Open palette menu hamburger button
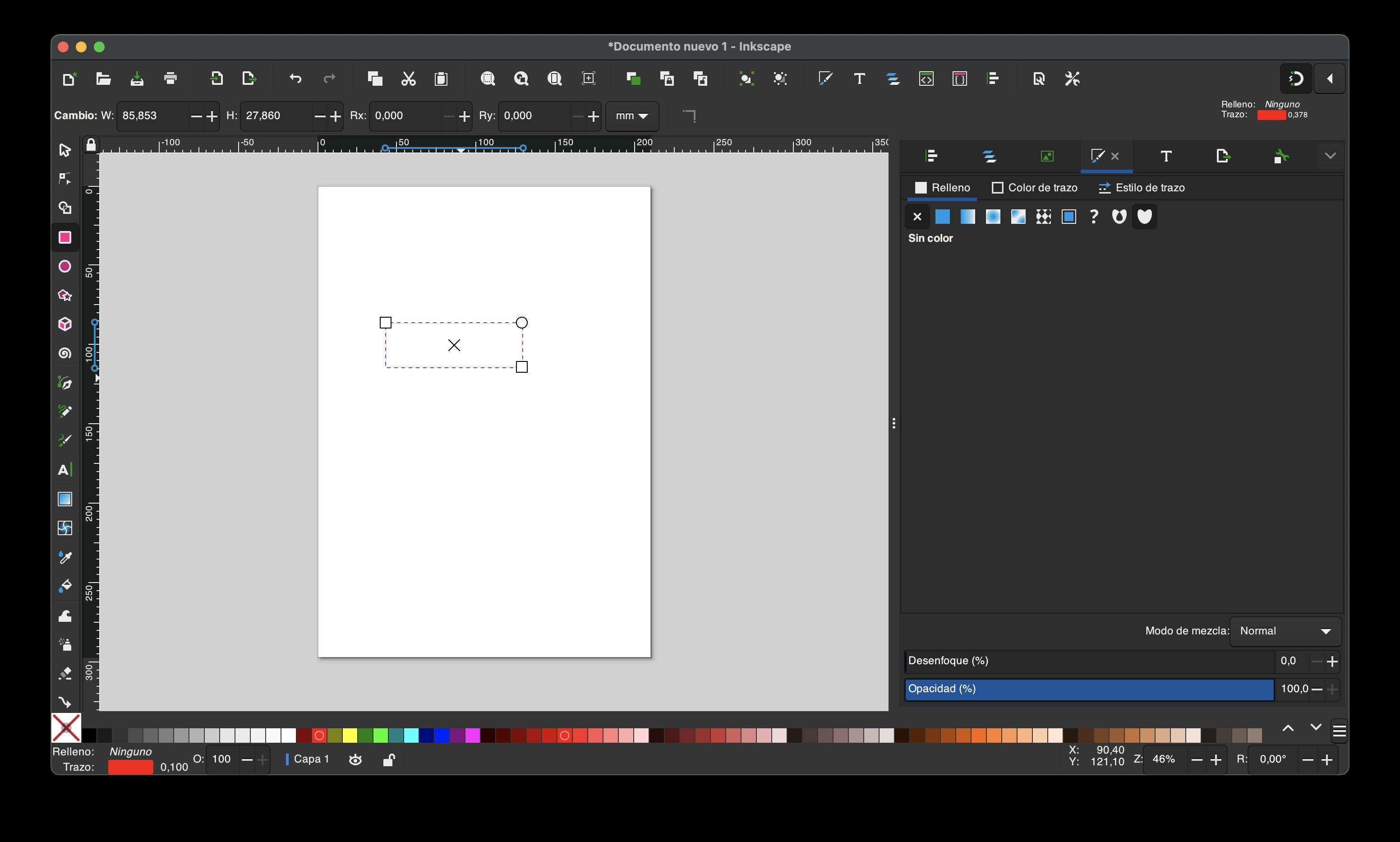The width and height of the screenshot is (1400, 842). pos(1339,731)
